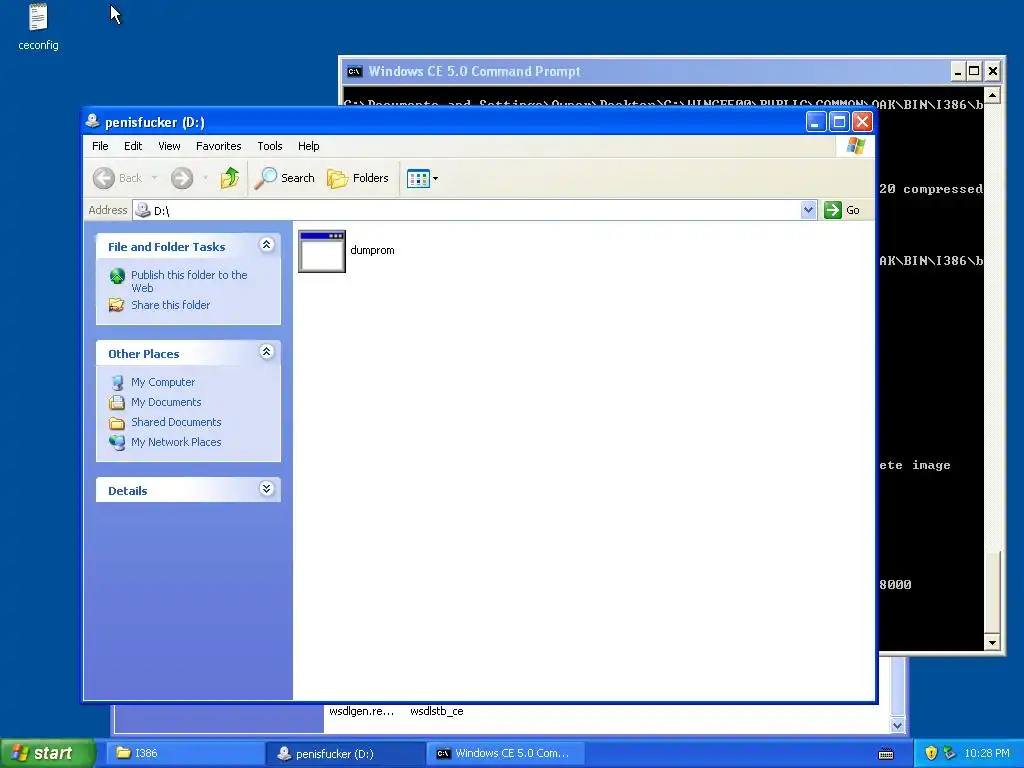The image size is (1024, 768).
Task: Click the Start button
Action: [46, 753]
